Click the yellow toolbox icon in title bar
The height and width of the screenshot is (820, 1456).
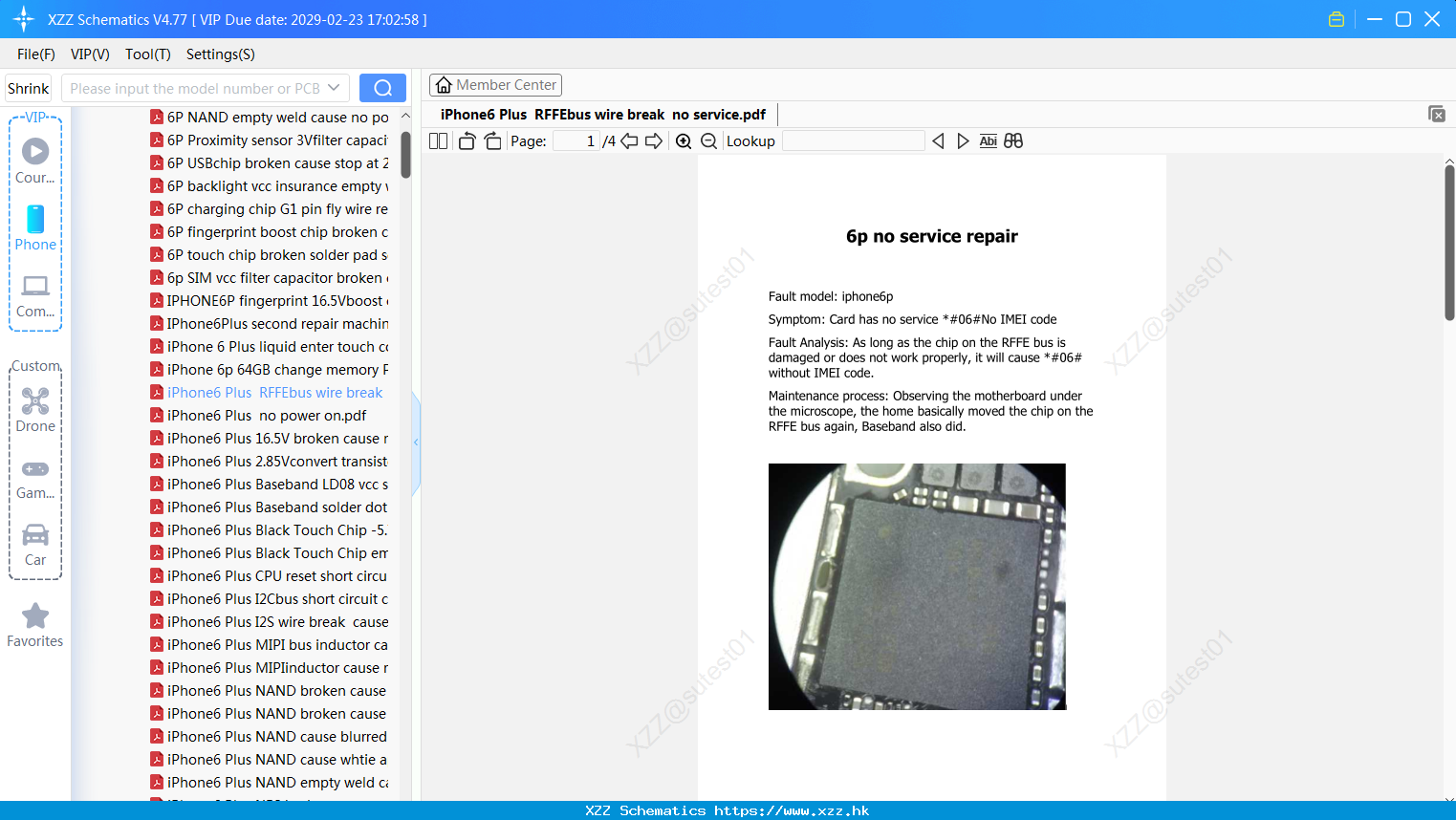1336,19
